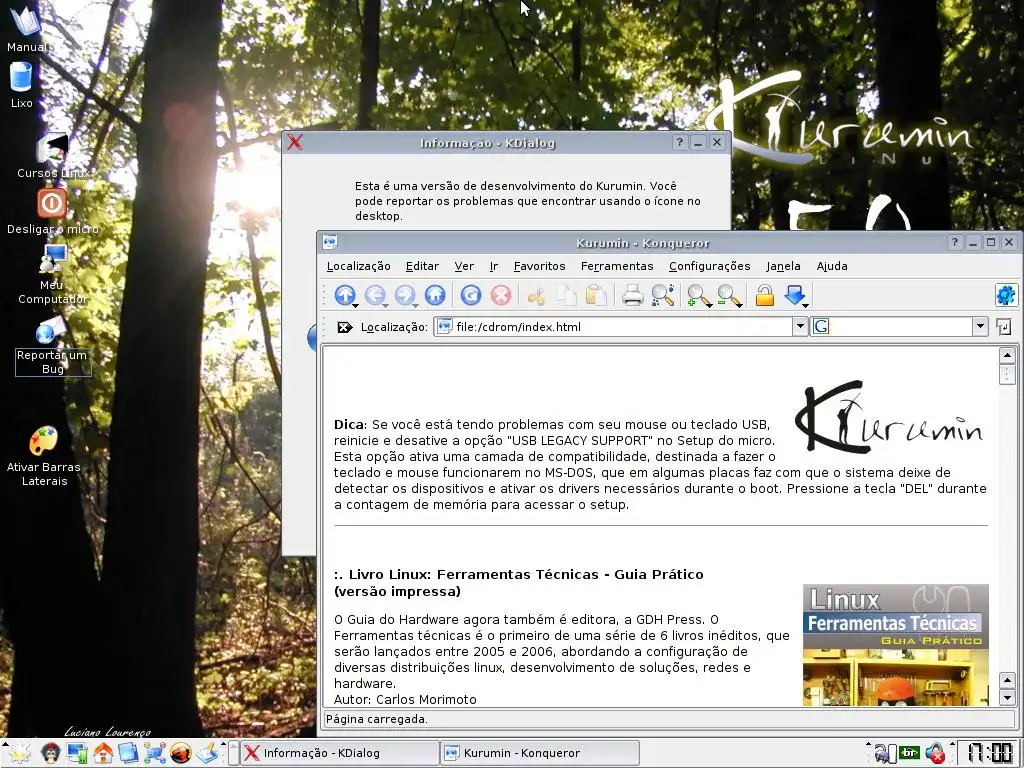Image resolution: width=1024 pixels, height=768 pixels.
Task: Click the help button on Konqueror title bar
Action: [955, 242]
